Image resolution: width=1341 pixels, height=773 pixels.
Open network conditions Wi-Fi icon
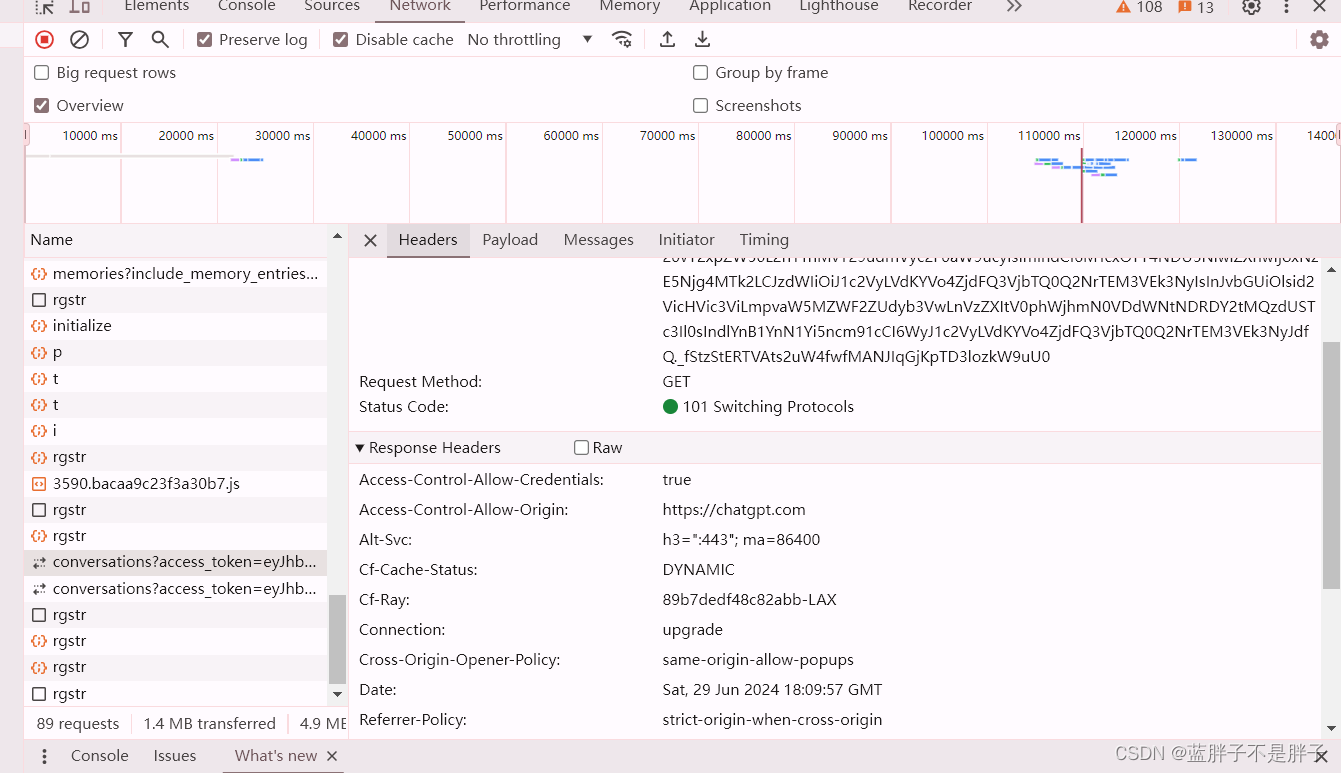click(622, 40)
